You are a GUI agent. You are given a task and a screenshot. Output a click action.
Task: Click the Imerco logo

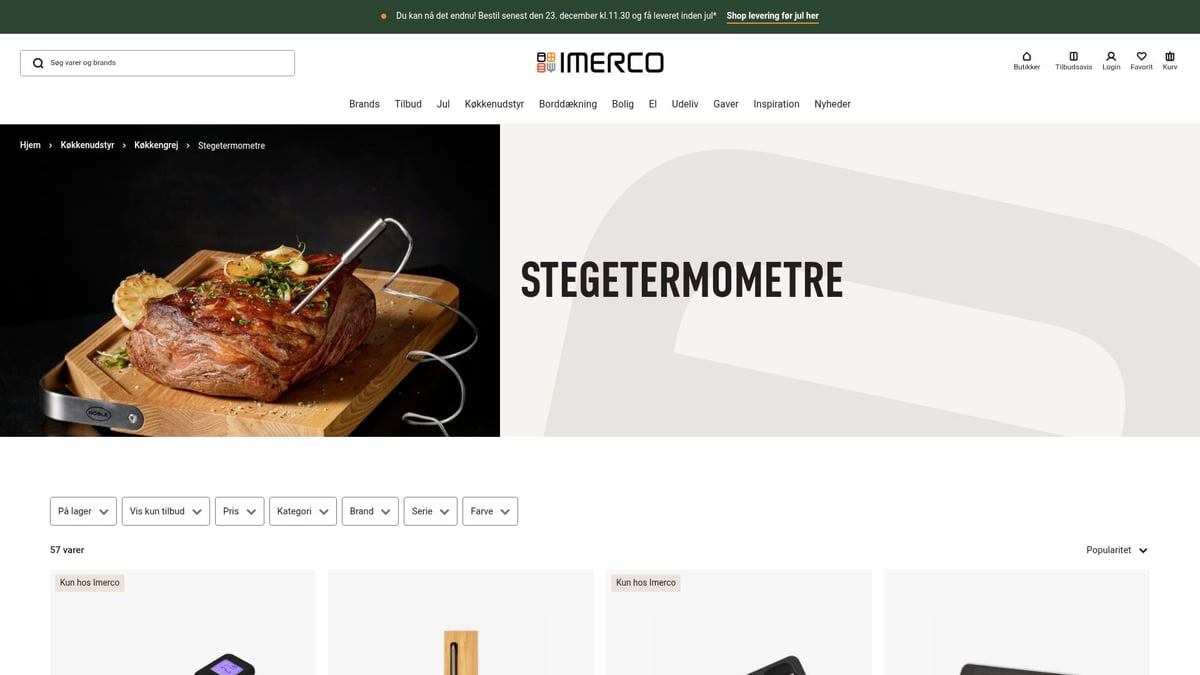(600, 63)
